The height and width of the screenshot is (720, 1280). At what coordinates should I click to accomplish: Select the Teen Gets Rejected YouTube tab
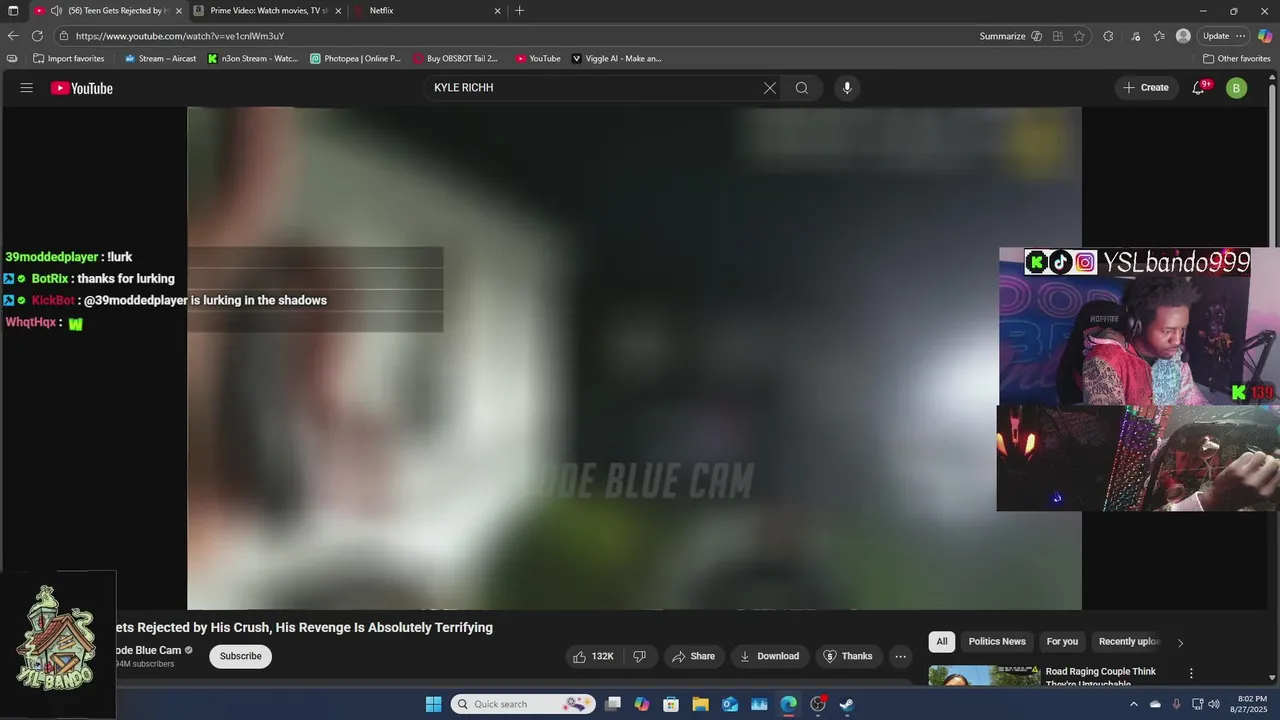click(107, 11)
